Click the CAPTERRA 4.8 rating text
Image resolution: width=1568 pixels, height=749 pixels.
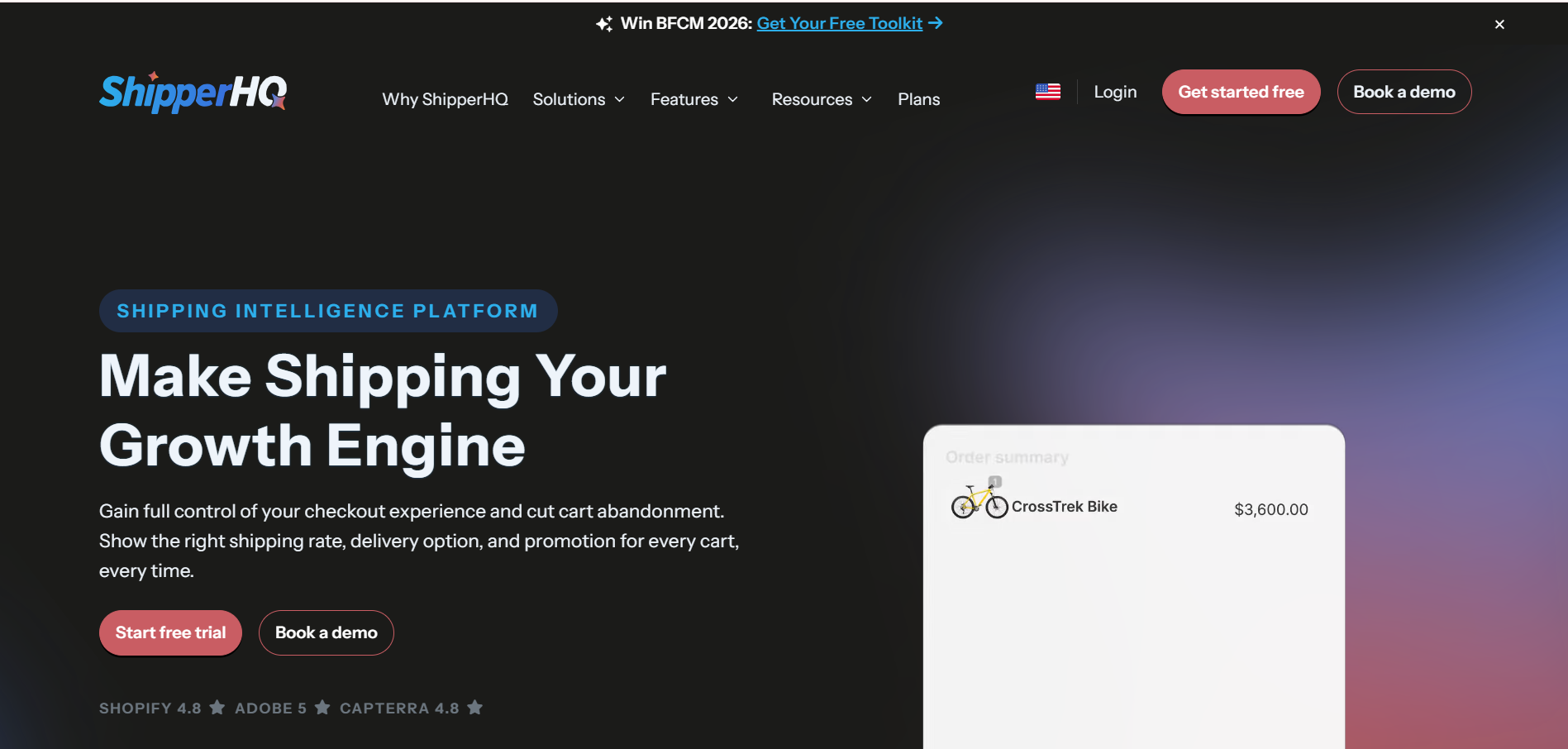[399, 708]
